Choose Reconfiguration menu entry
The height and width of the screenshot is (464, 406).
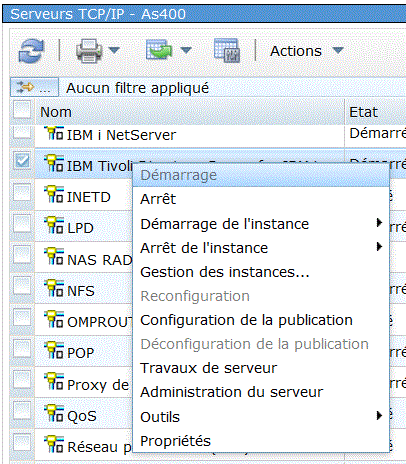pos(261,296)
